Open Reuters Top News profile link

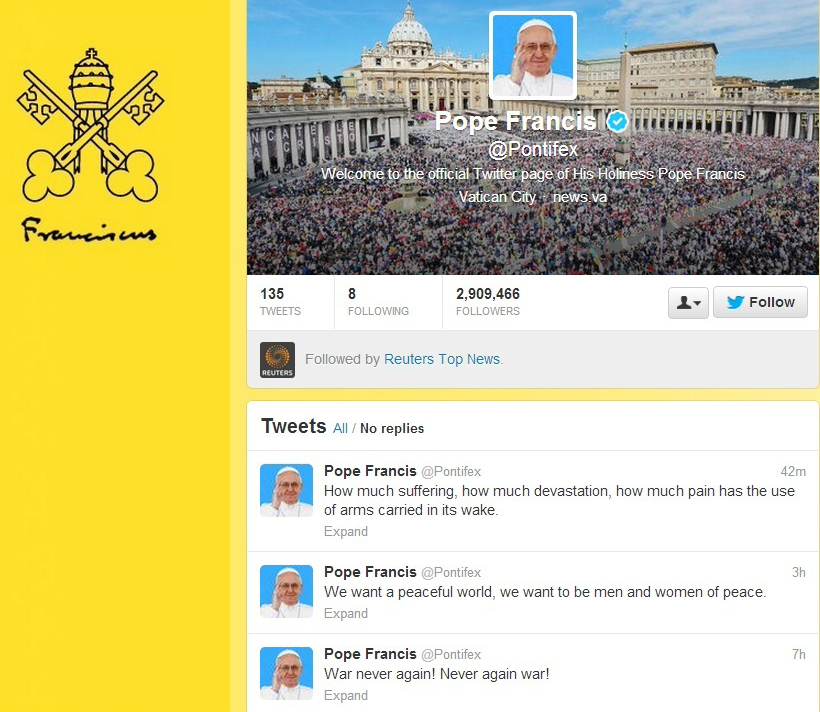442,359
